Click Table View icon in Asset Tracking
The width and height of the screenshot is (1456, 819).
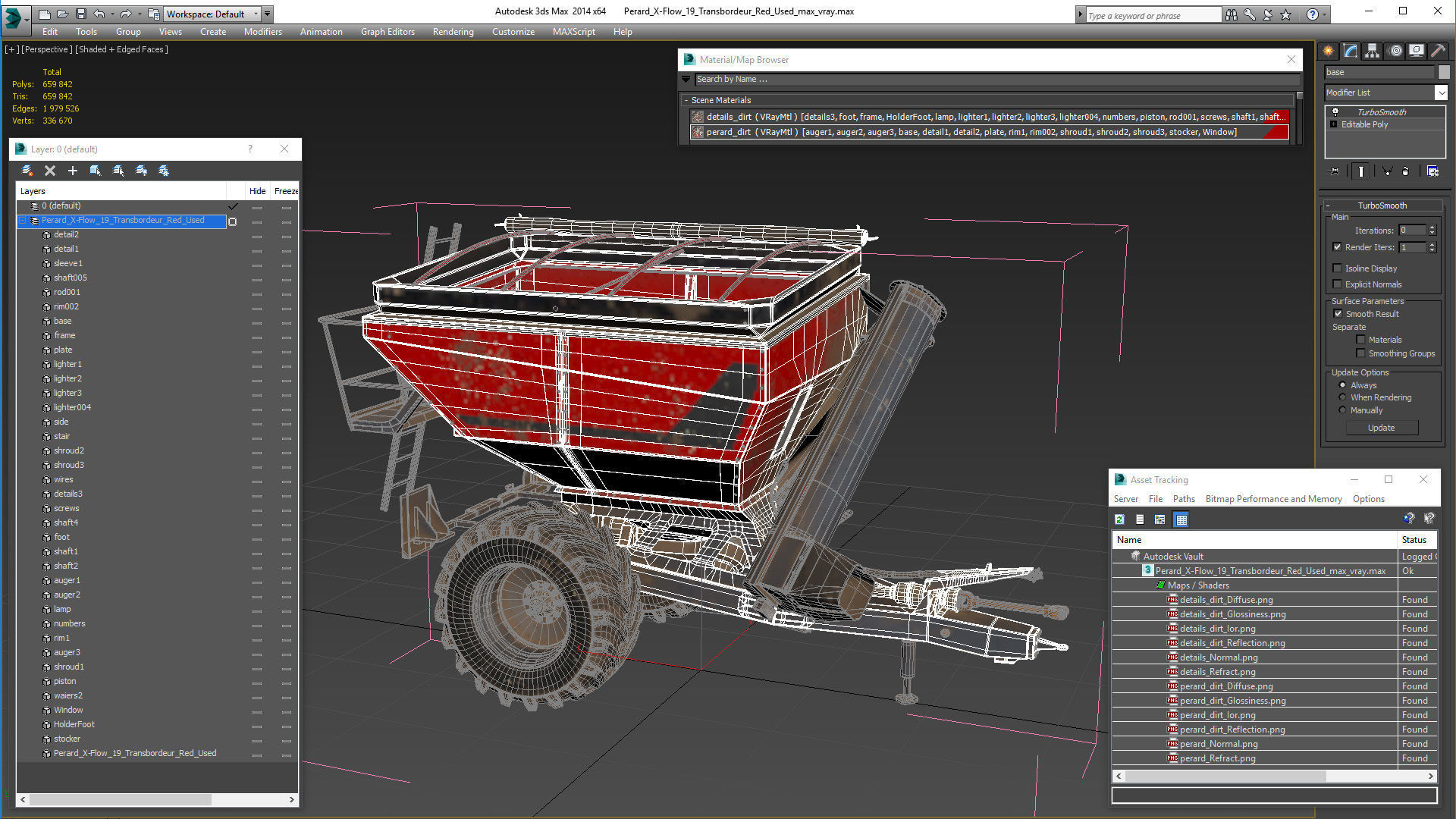[x=1181, y=519]
